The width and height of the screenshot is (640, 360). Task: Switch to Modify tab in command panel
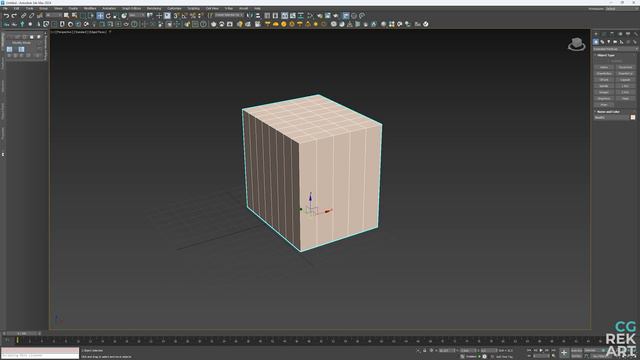pos(604,33)
